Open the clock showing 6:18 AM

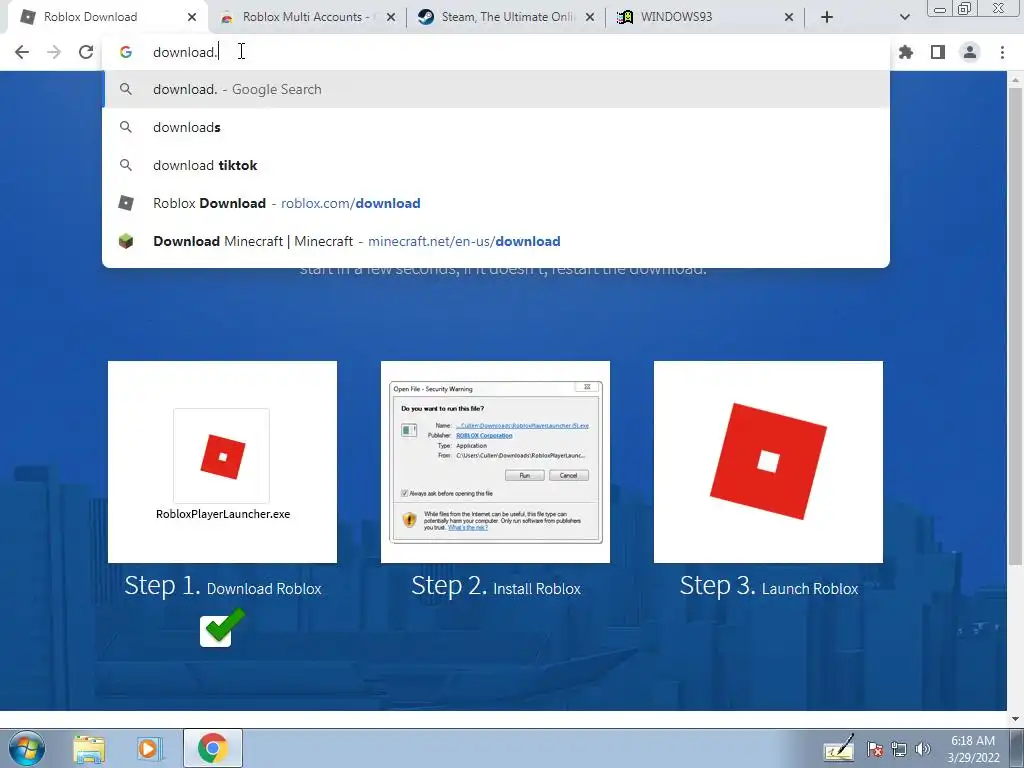click(x=973, y=749)
